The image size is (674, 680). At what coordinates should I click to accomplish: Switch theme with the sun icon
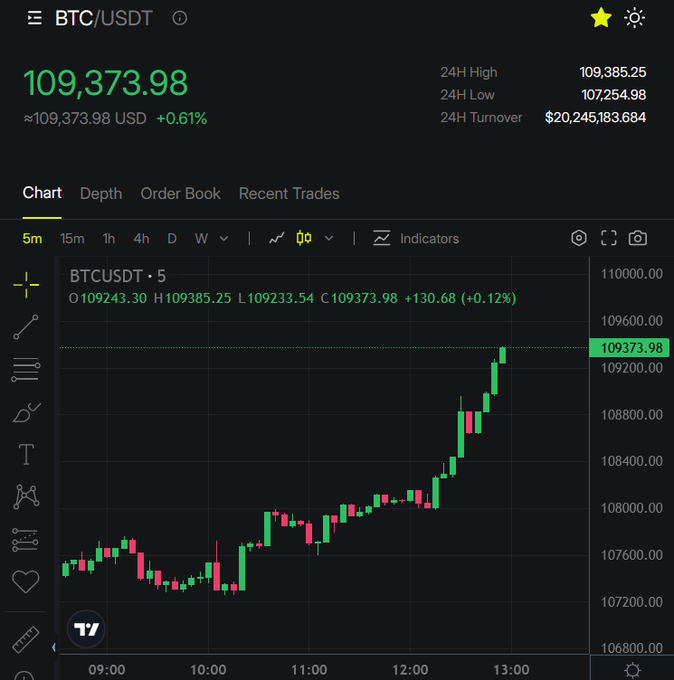pyautogui.click(x=635, y=18)
